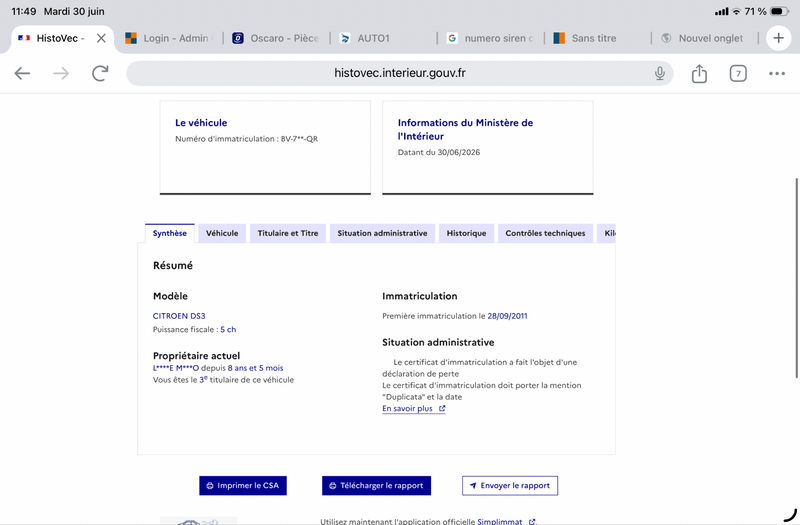Tap the microphone icon in address bar

[660, 73]
